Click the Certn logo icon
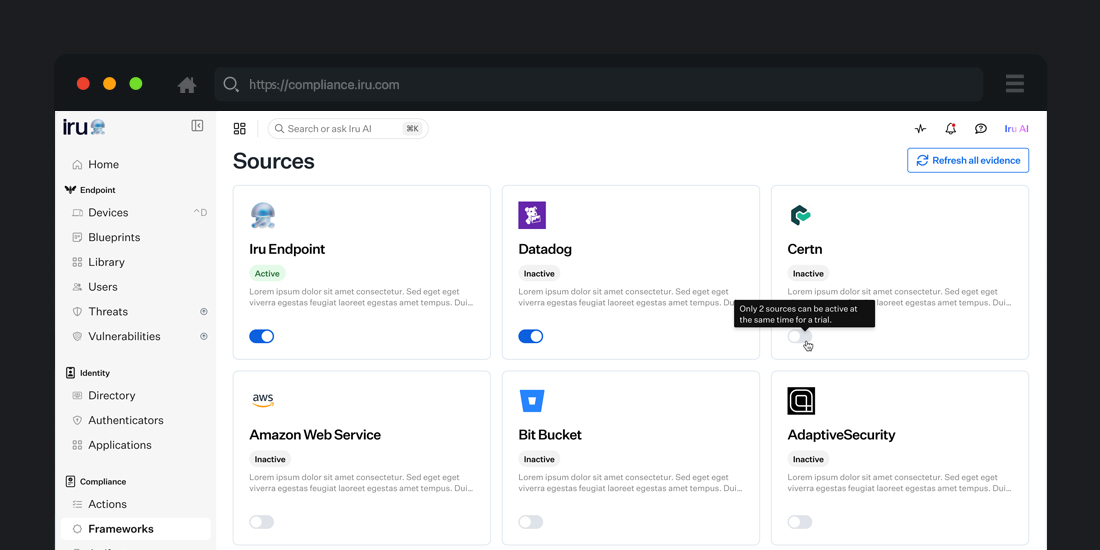Viewport: 1100px width, 550px height. pyautogui.click(x=800, y=215)
